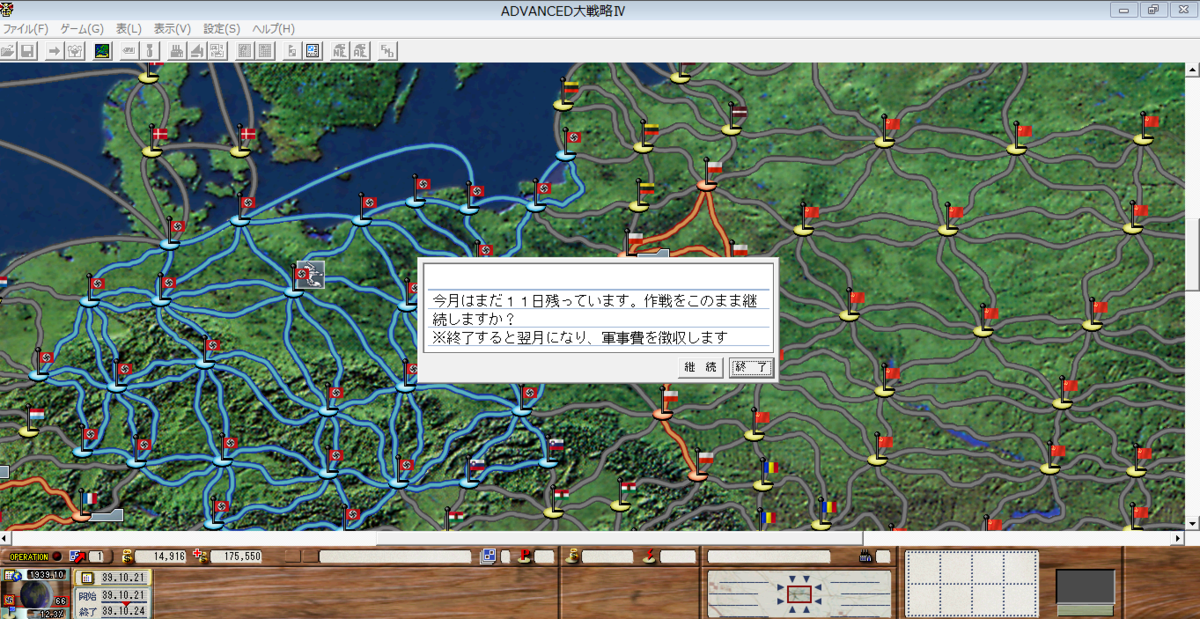This screenshot has width=1200, height=619.
Task: Click 継続 to continue the operation
Action: click(x=701, y=367)
